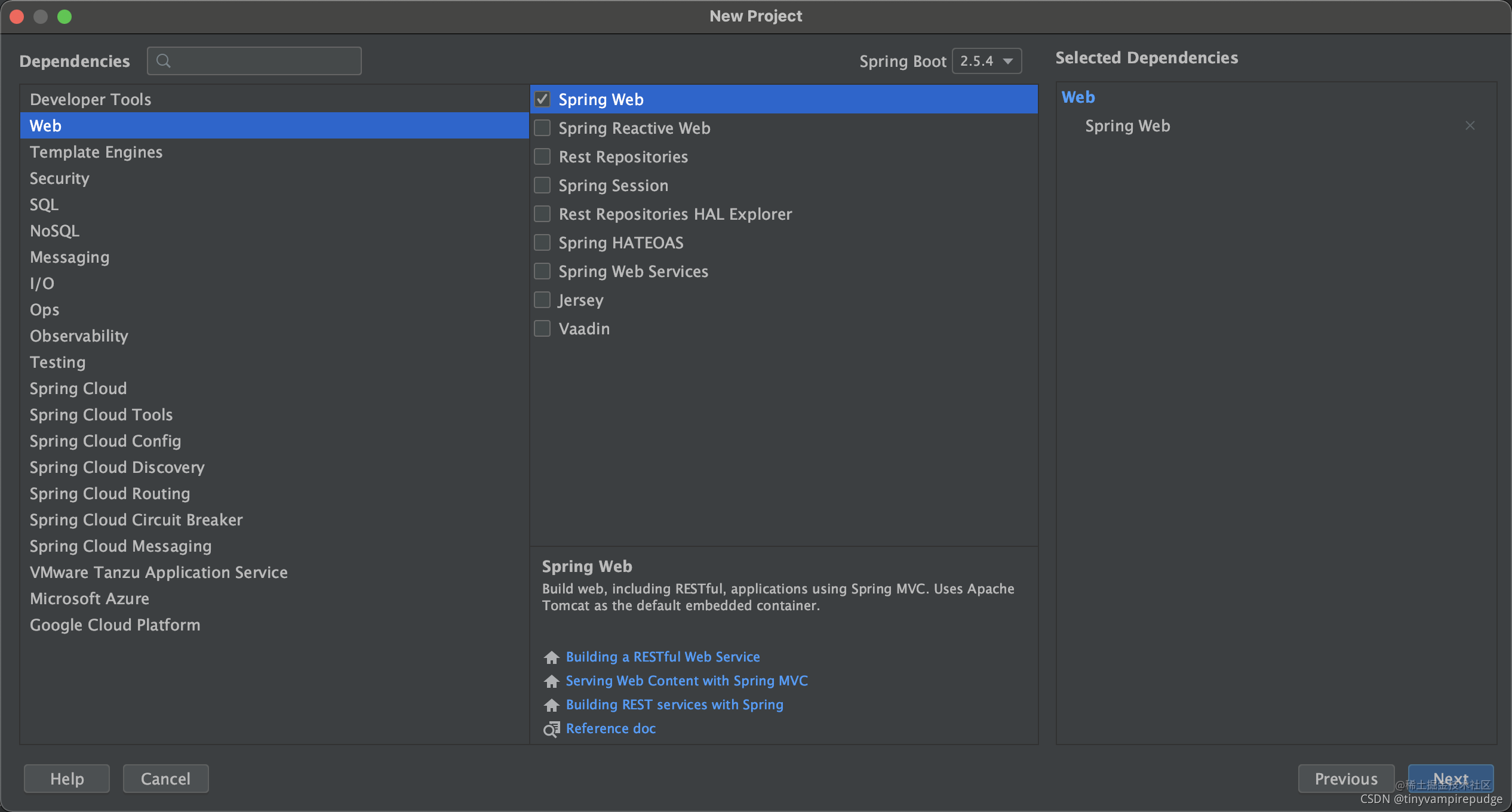Select Template Engines category
Viewport: 1512px width, 812px height.
click(96, 151)
